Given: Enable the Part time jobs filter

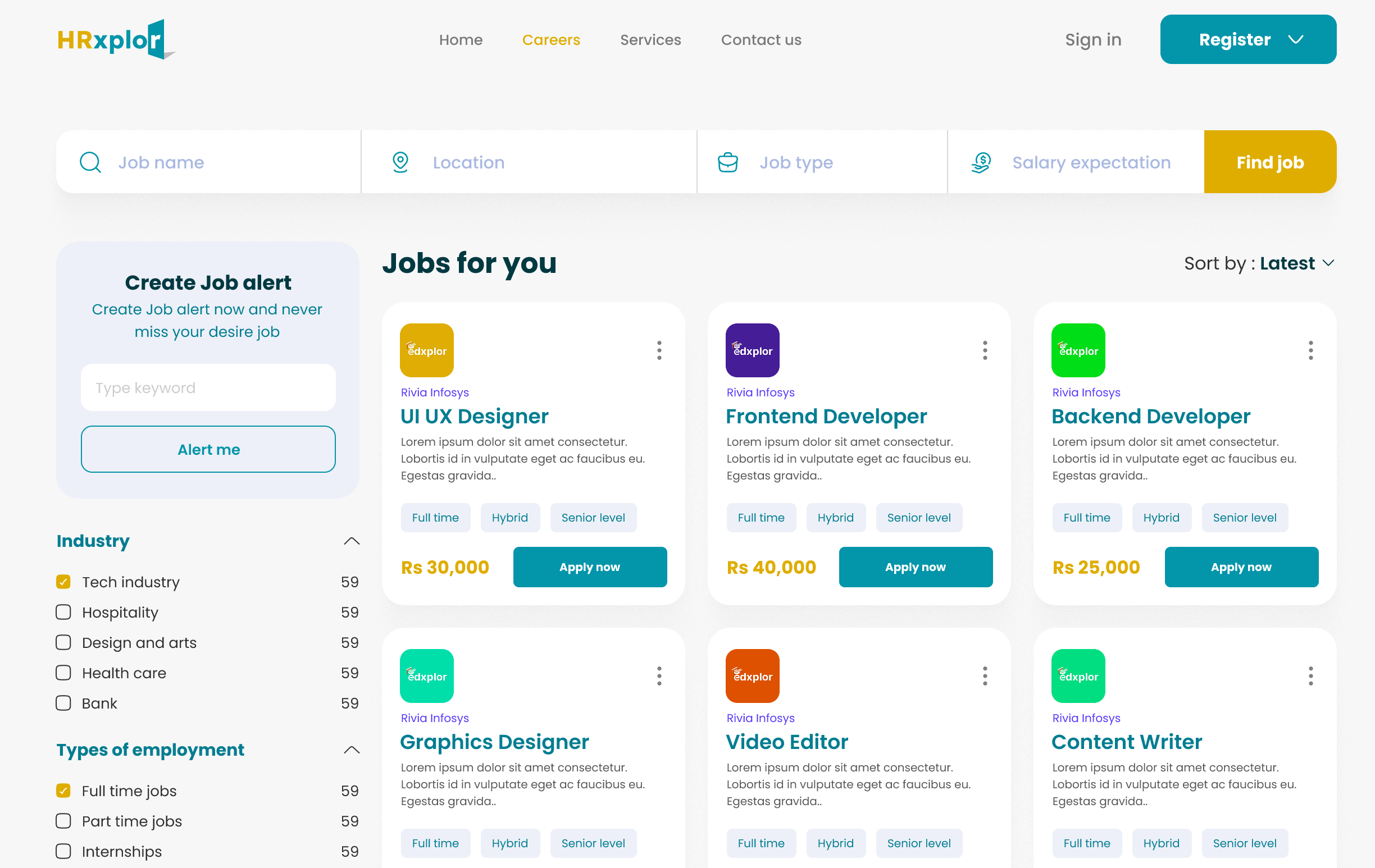Looking at the screenshot, I should (x=63, y=821).
